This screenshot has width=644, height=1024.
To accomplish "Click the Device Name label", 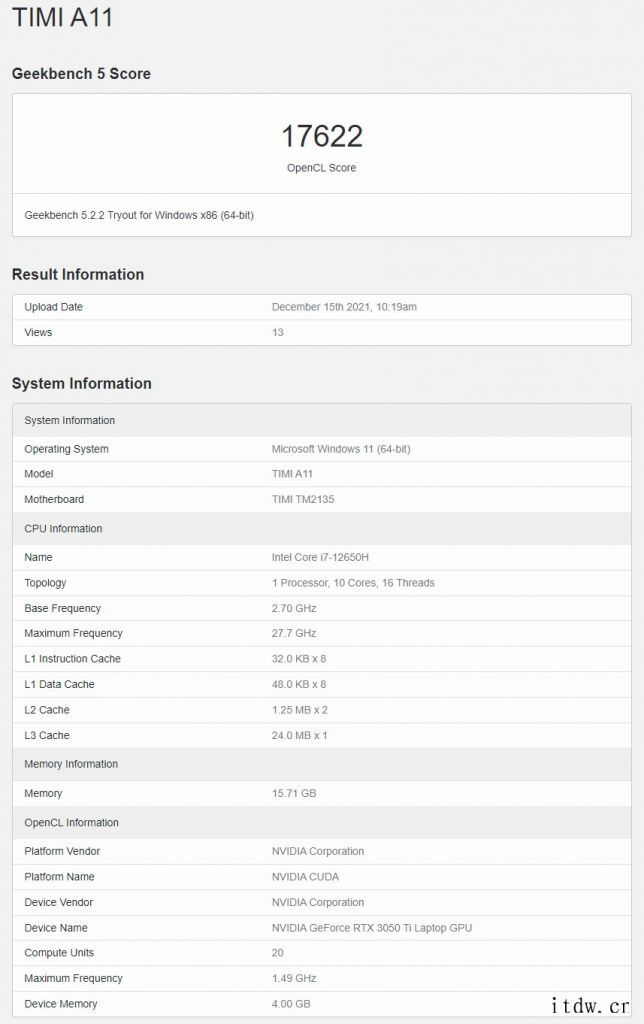I will pyautogui.click(x=56, y=928).
